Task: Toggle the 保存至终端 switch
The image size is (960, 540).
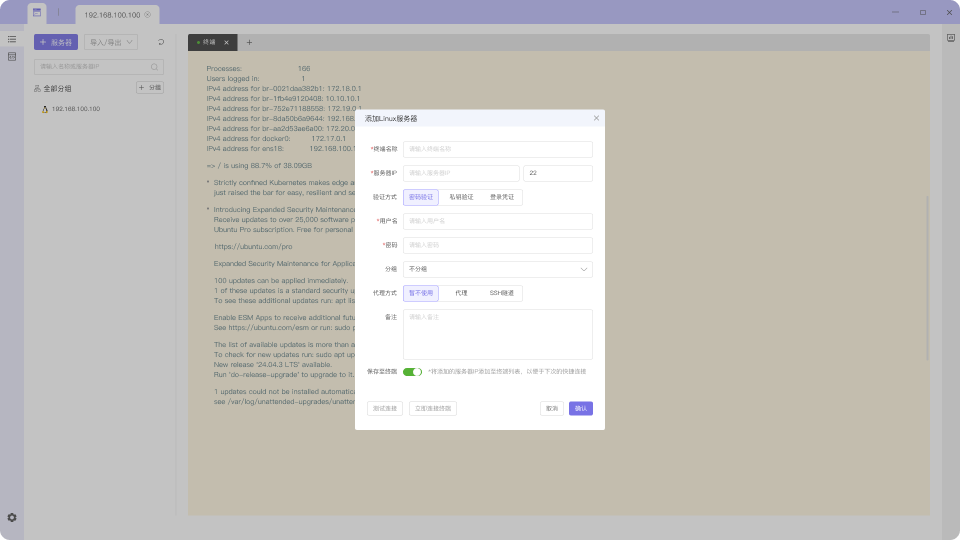Action: coord(412,371)
